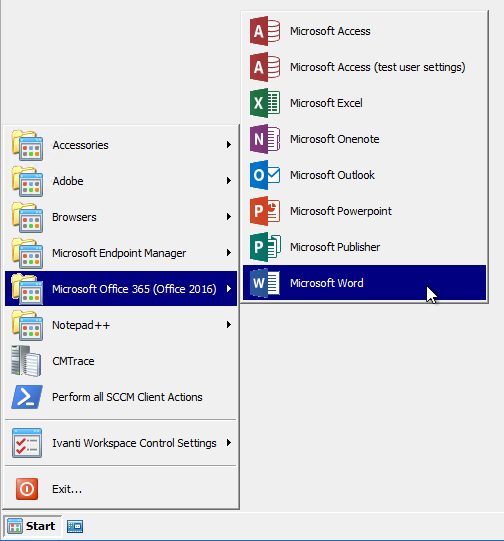Expand the Browsers submenu arrow
504x541 pixels.
[229, 216]
